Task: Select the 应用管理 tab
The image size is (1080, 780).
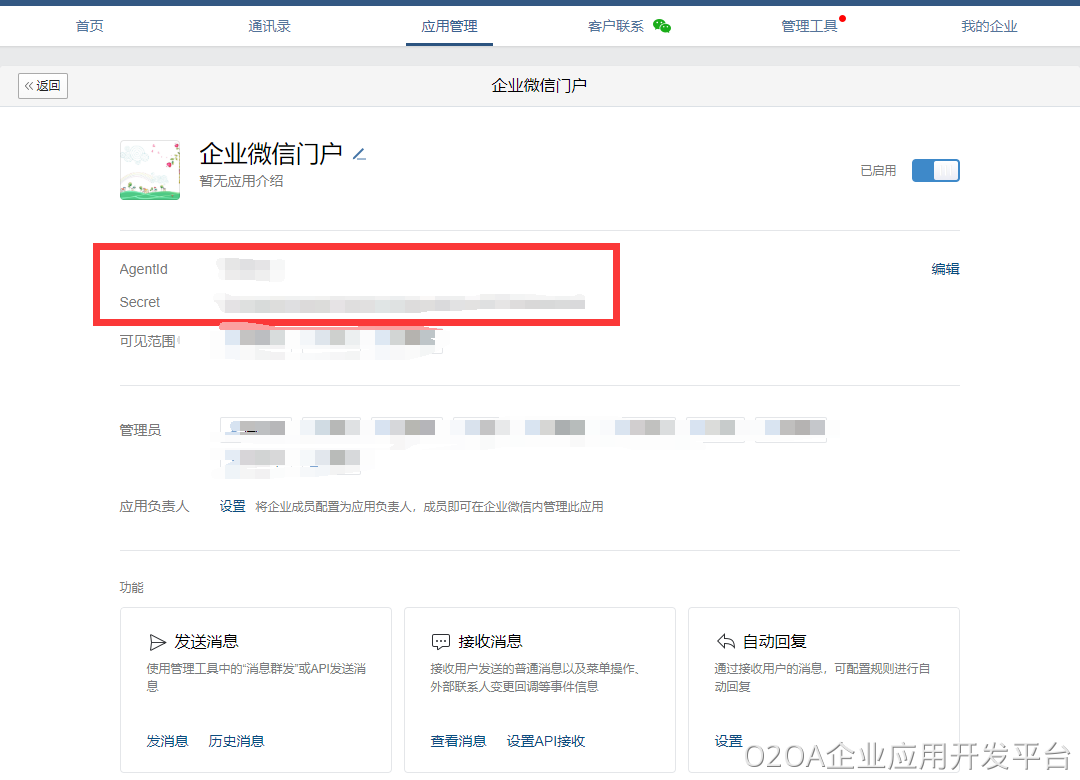Action: (x=449, y=26)
